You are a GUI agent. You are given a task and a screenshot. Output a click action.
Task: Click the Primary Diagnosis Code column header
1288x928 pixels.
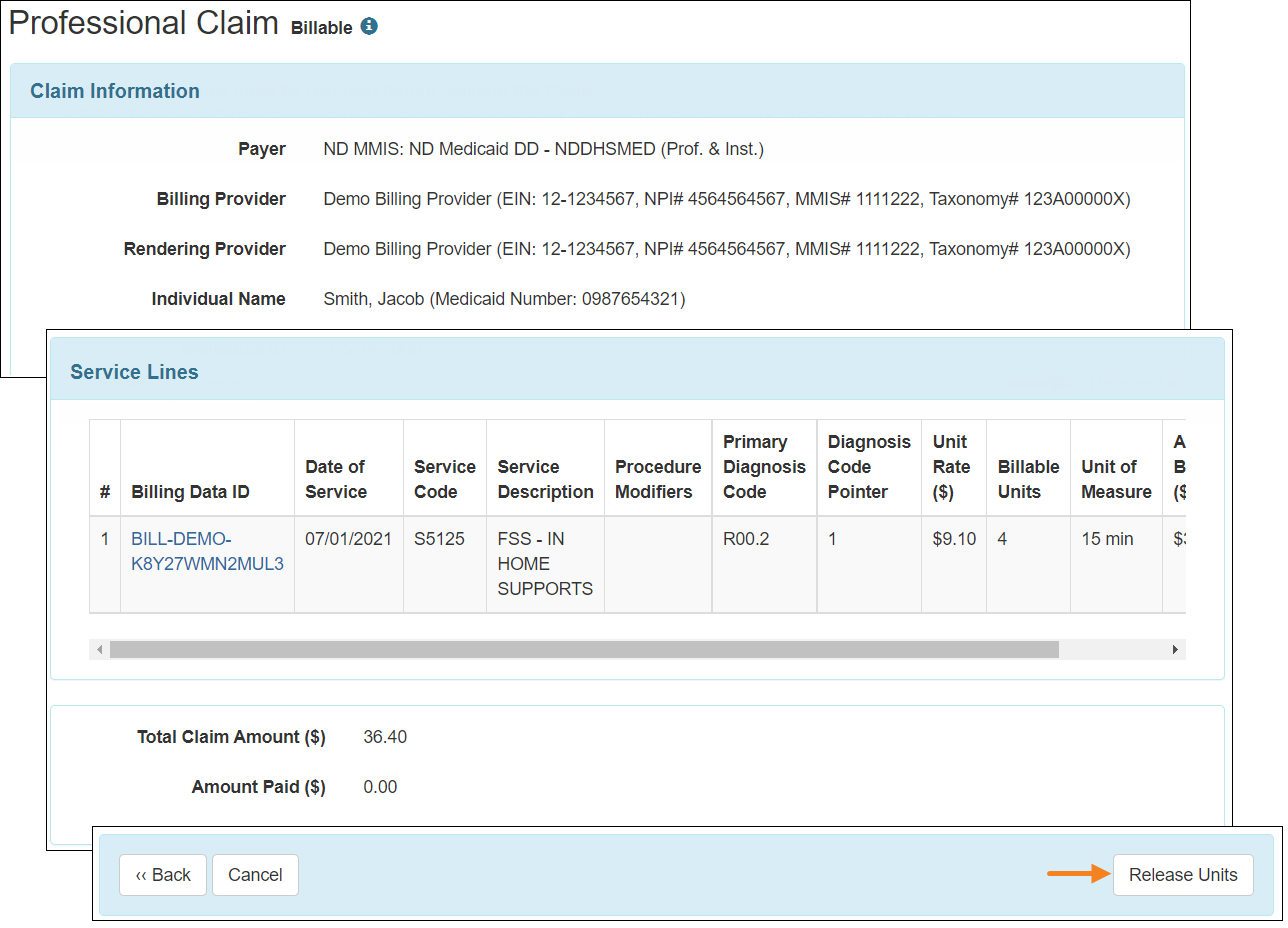coord(764,467)
